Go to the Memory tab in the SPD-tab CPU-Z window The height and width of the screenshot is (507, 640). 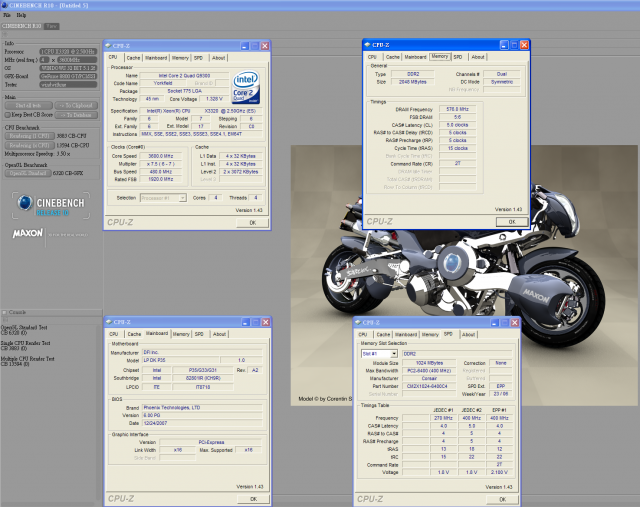pos(430,335)
